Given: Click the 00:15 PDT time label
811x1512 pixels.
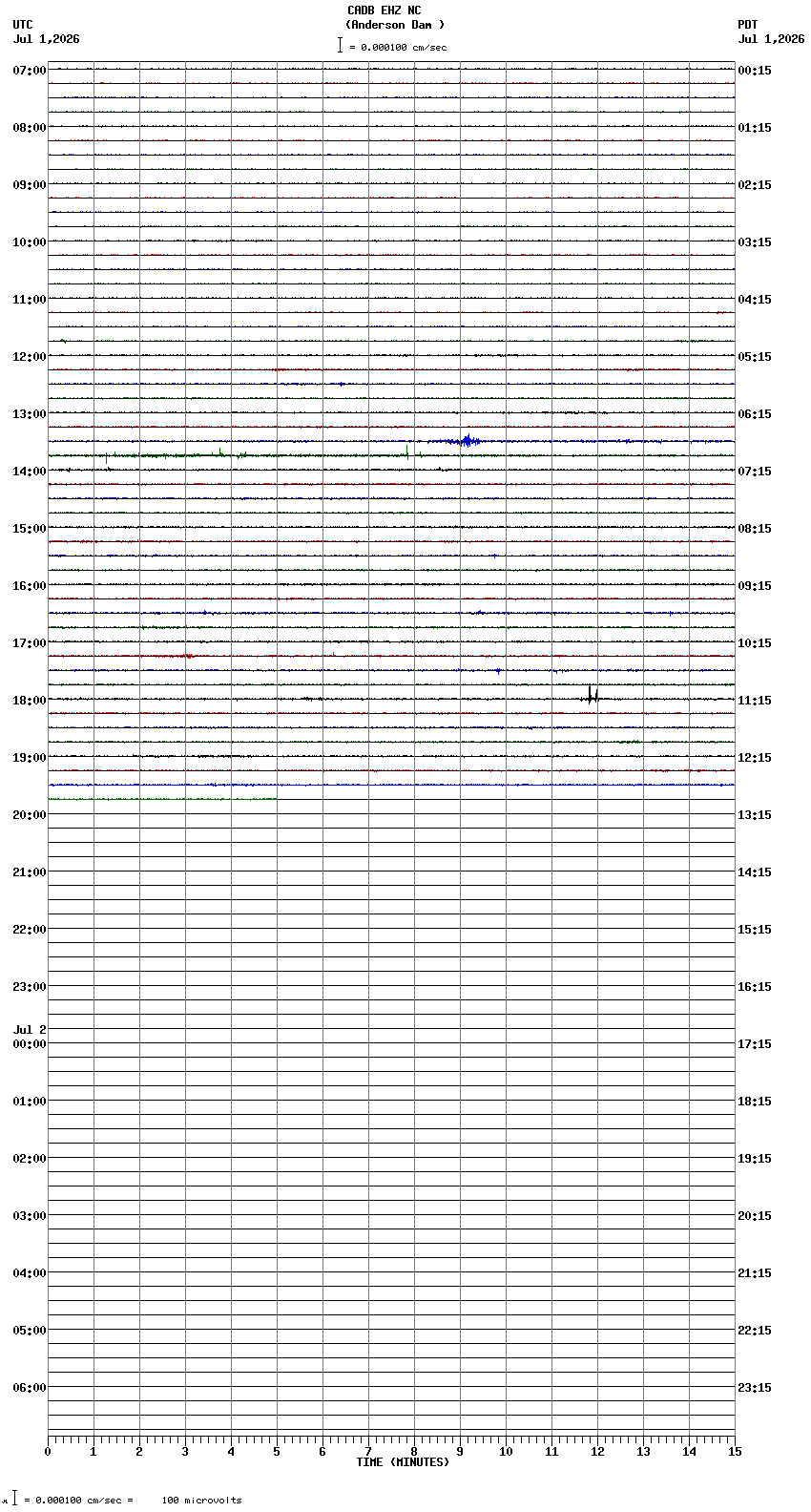Looking at the screenshot, I should point(755,71).
